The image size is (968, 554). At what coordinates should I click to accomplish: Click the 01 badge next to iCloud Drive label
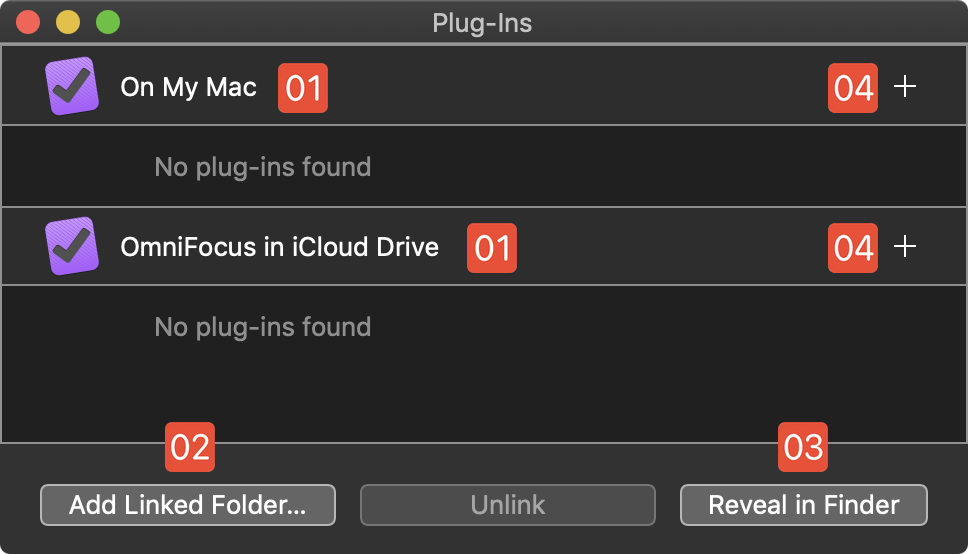tap(492, 248)
